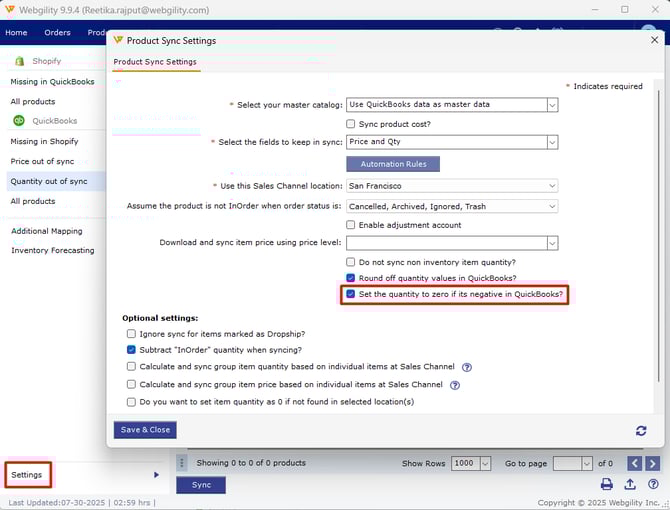
Task: Close the Product Sync Settings dialog
Action: pyautogui.click(x=654, y=40)
